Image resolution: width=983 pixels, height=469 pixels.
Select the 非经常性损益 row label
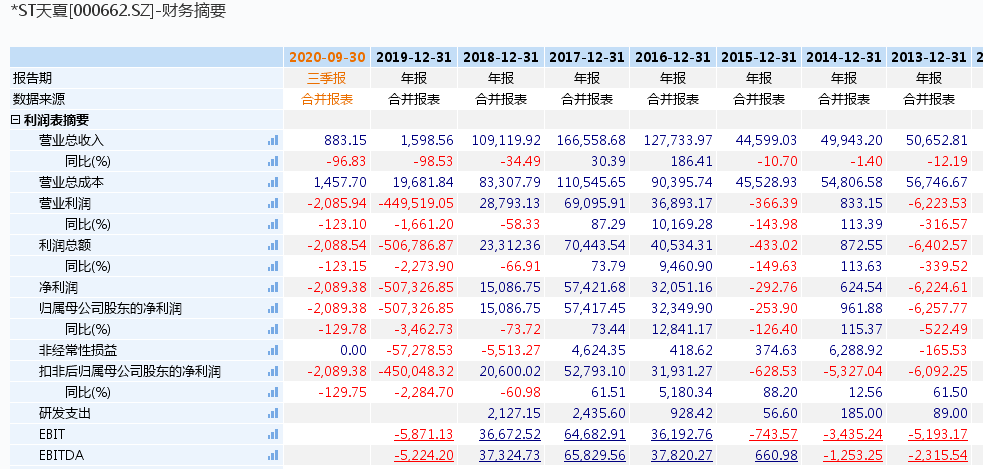78,350
